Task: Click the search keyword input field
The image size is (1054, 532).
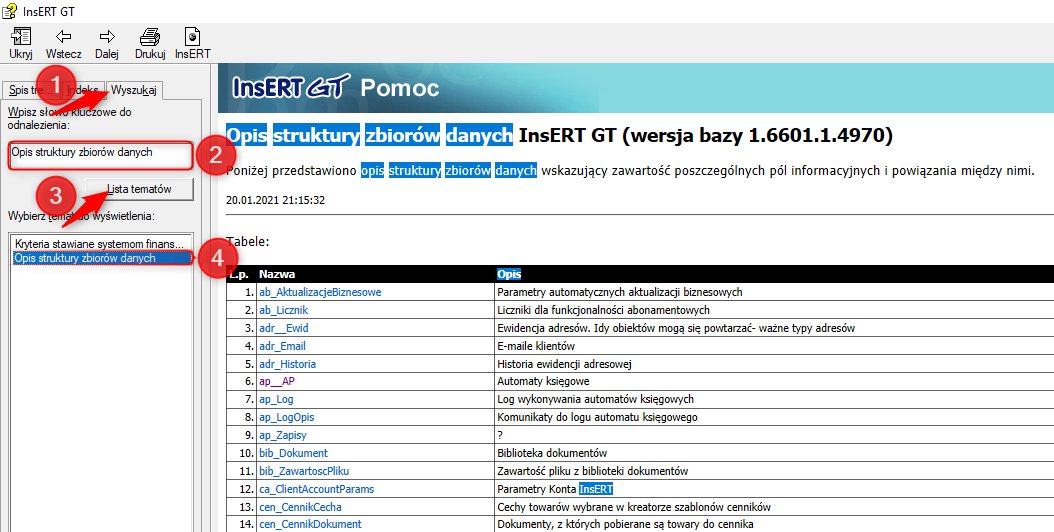Action: 100,156
